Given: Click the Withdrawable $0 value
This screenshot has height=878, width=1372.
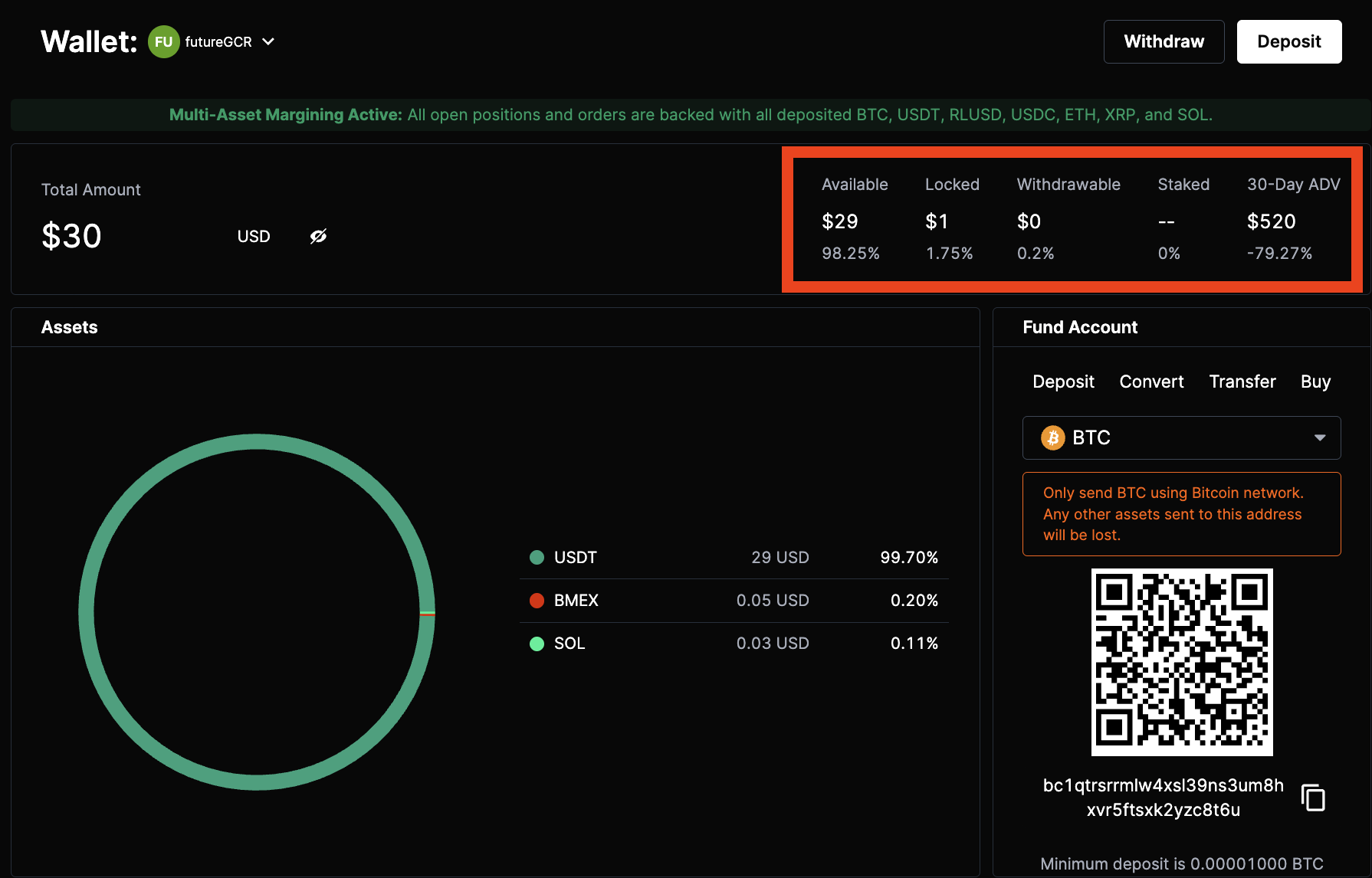Looking at the screenshot, I should [1029, 221].
